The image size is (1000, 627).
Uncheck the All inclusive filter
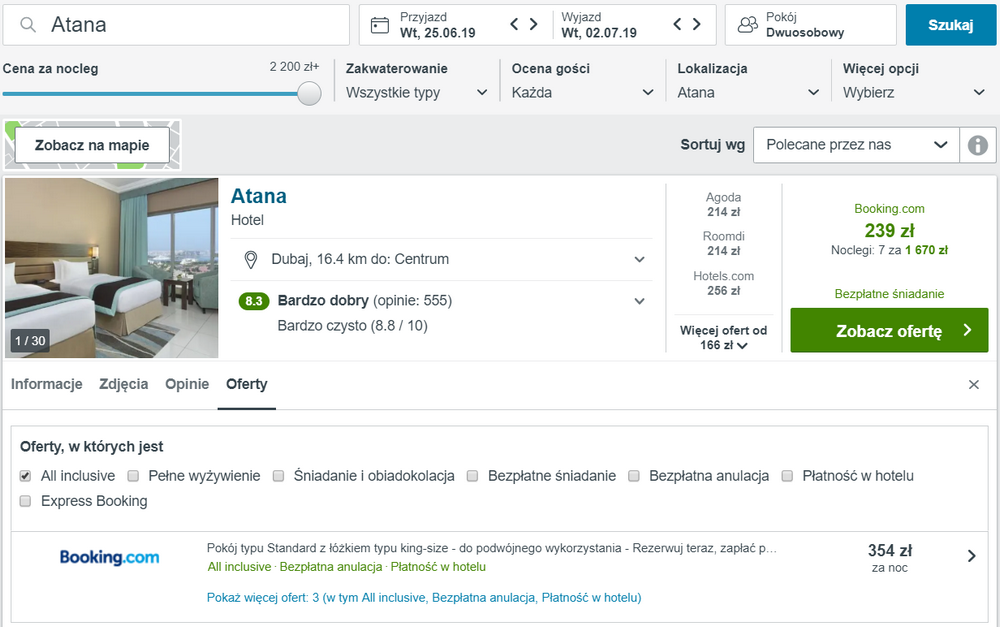pos(26,476)
